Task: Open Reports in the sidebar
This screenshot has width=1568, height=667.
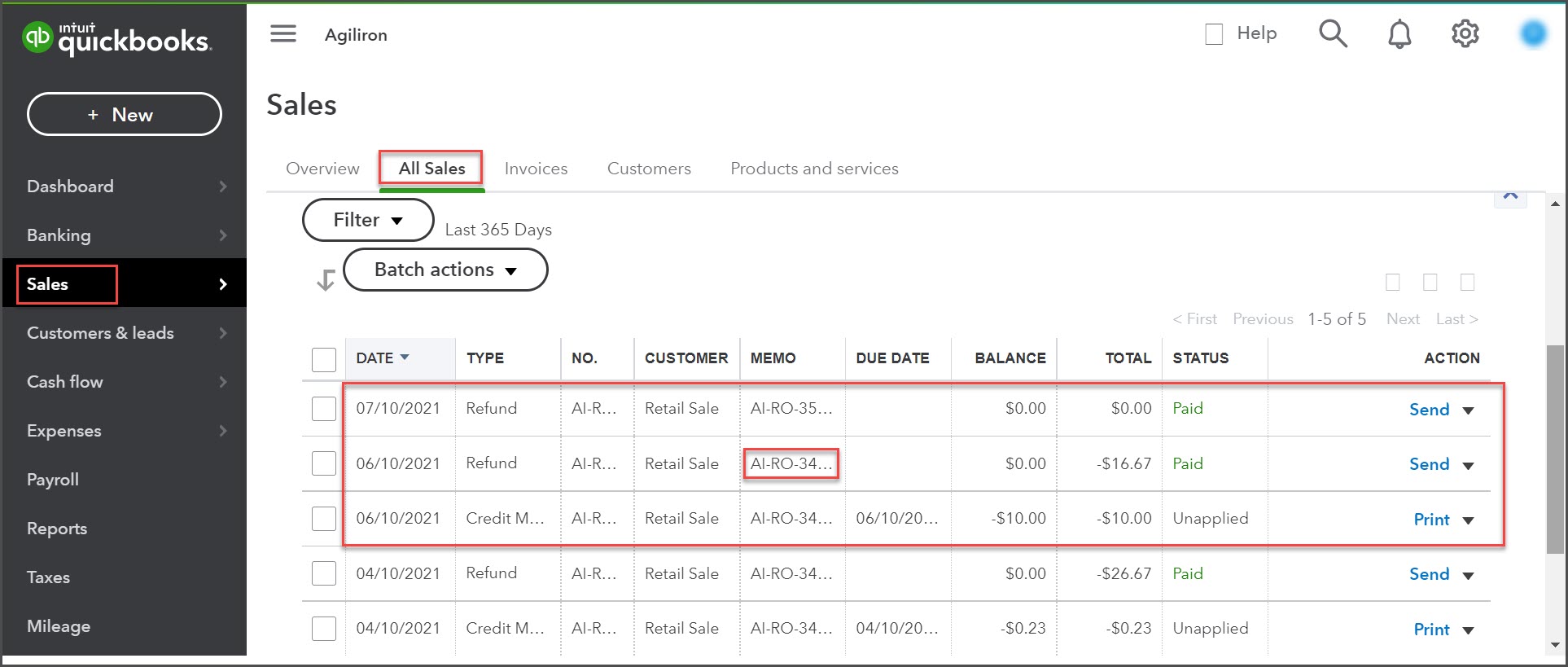Action: tap(57, 529)
